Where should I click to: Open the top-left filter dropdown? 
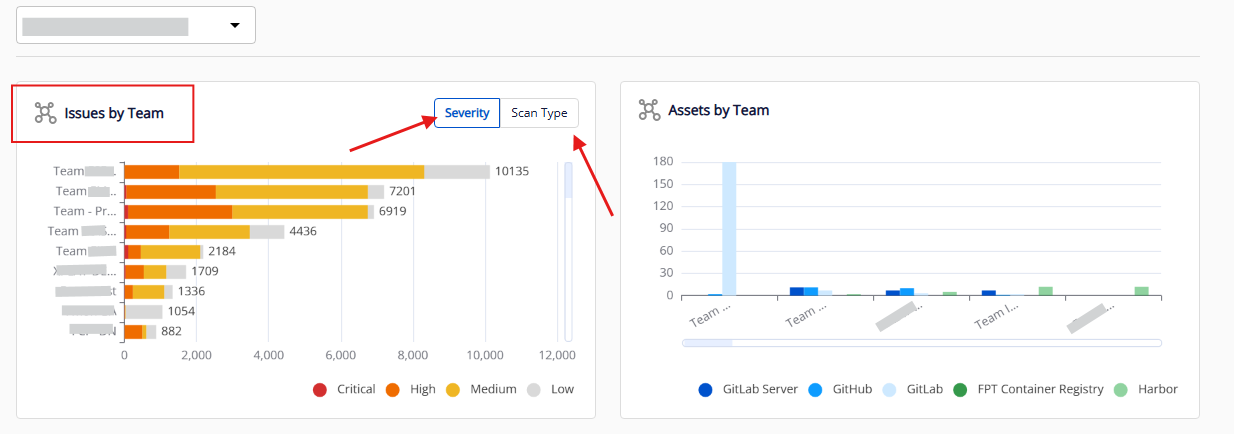pyautogui.click(x=136, y=25)
